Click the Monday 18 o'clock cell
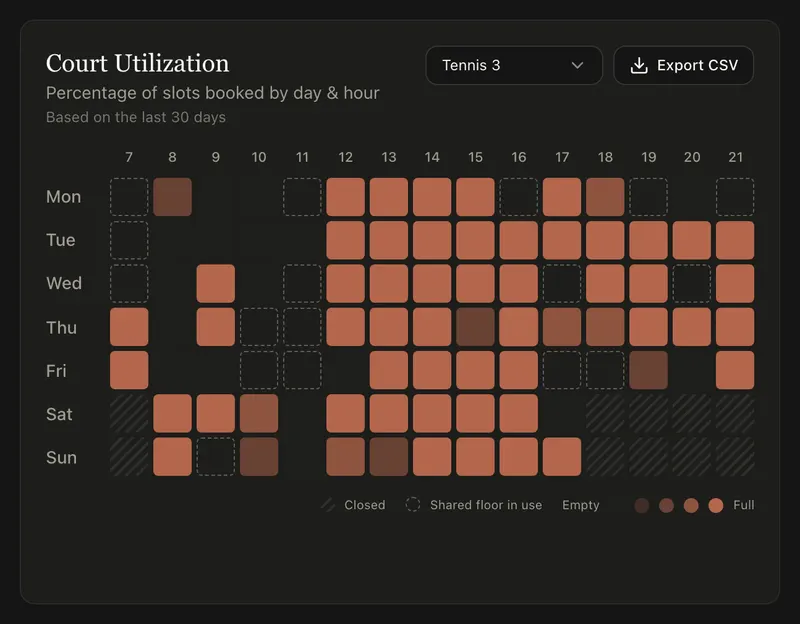 click(x=605, y=197)
